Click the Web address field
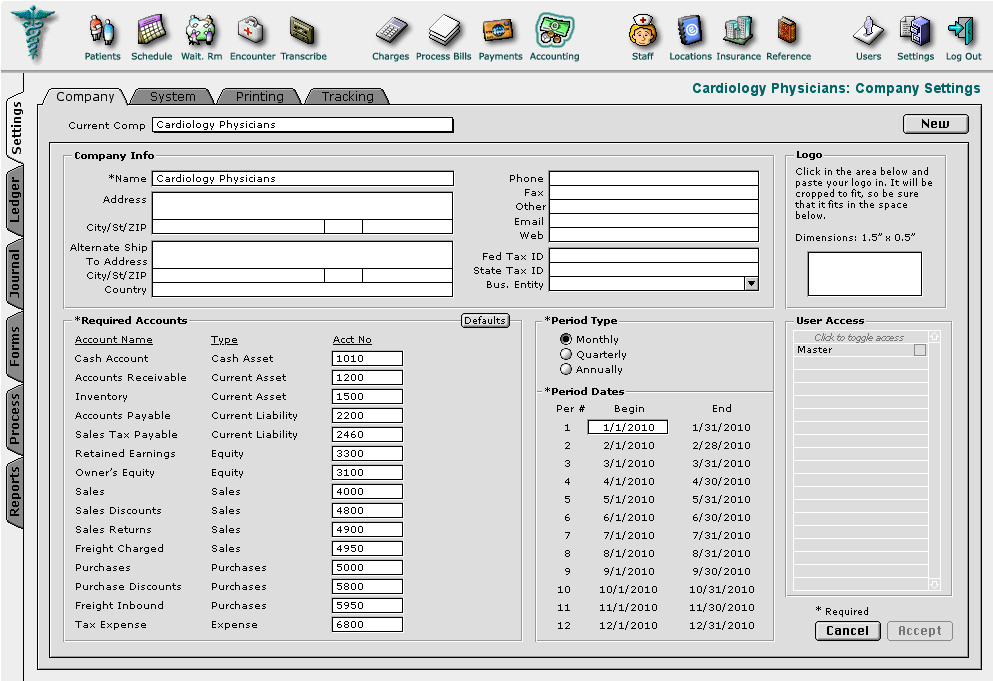The image size is (993, 681). click(654, 235)
